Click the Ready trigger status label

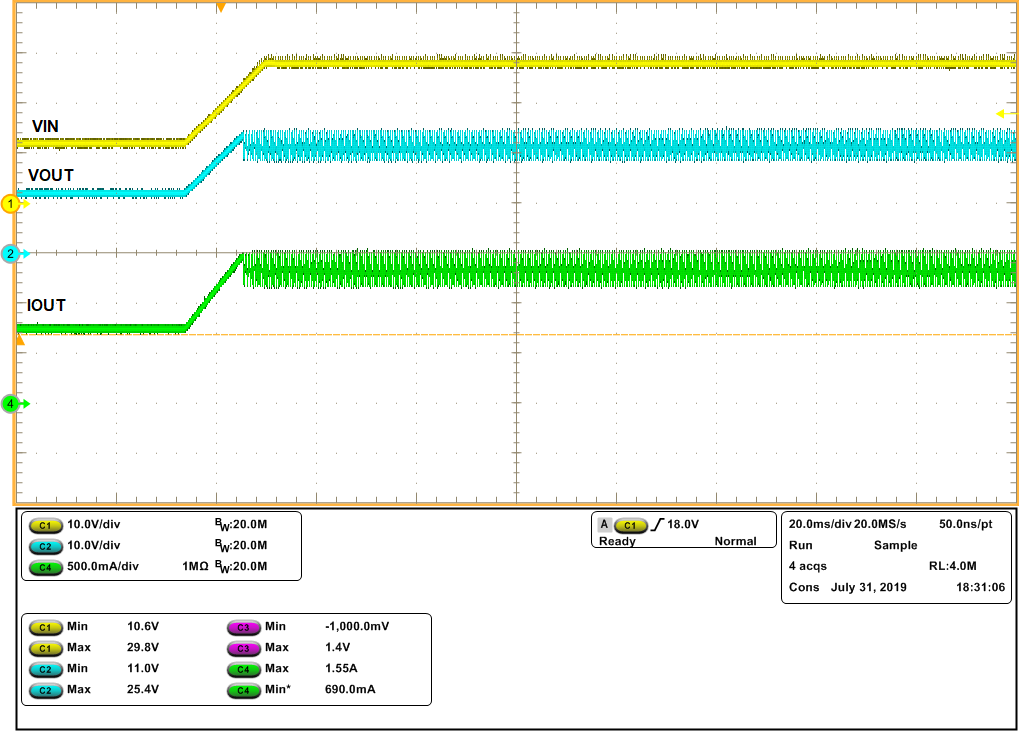click(x=617, y=540)
